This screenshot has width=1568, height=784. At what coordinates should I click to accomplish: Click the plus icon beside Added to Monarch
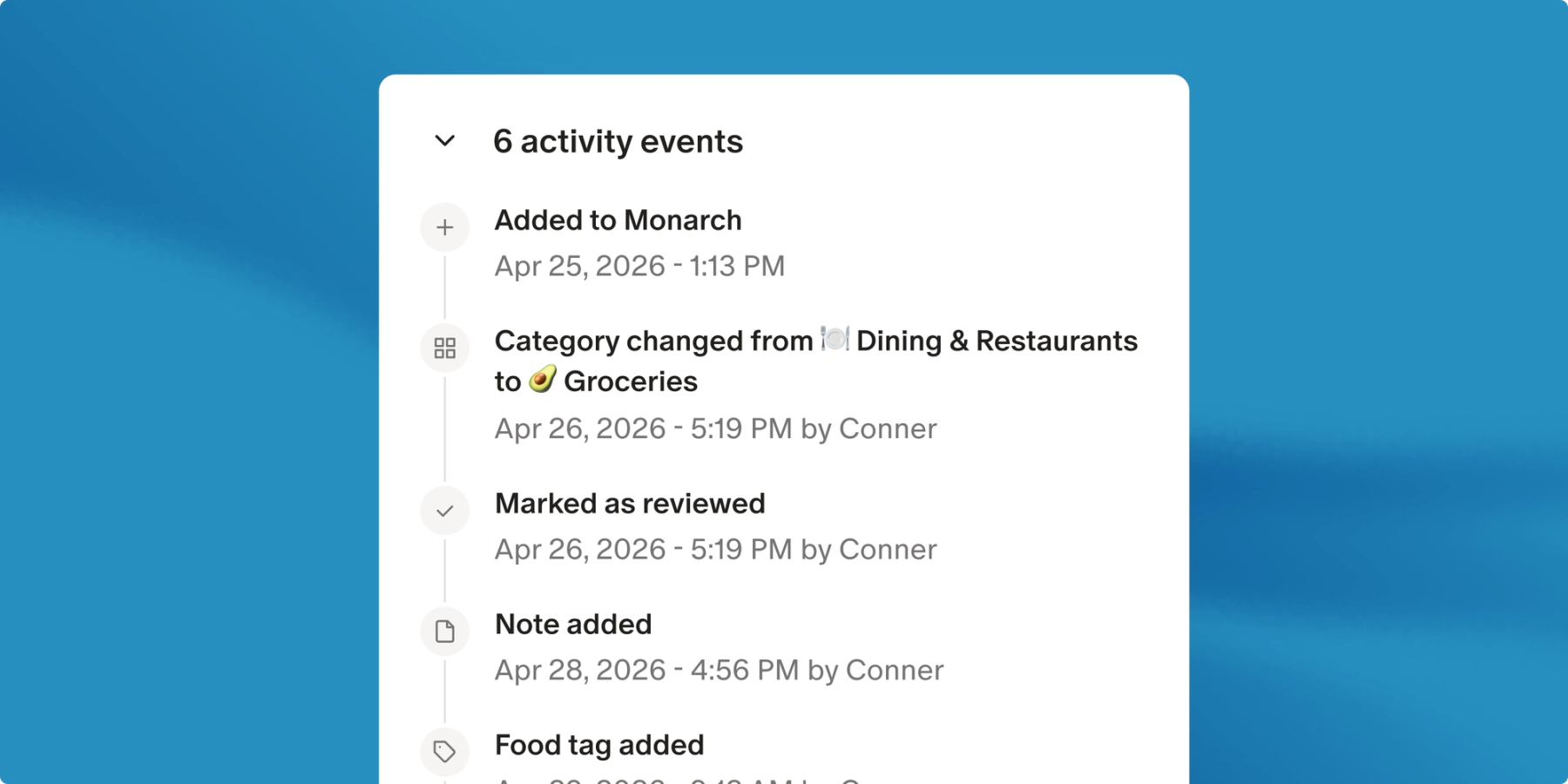[x=445, y=227]
